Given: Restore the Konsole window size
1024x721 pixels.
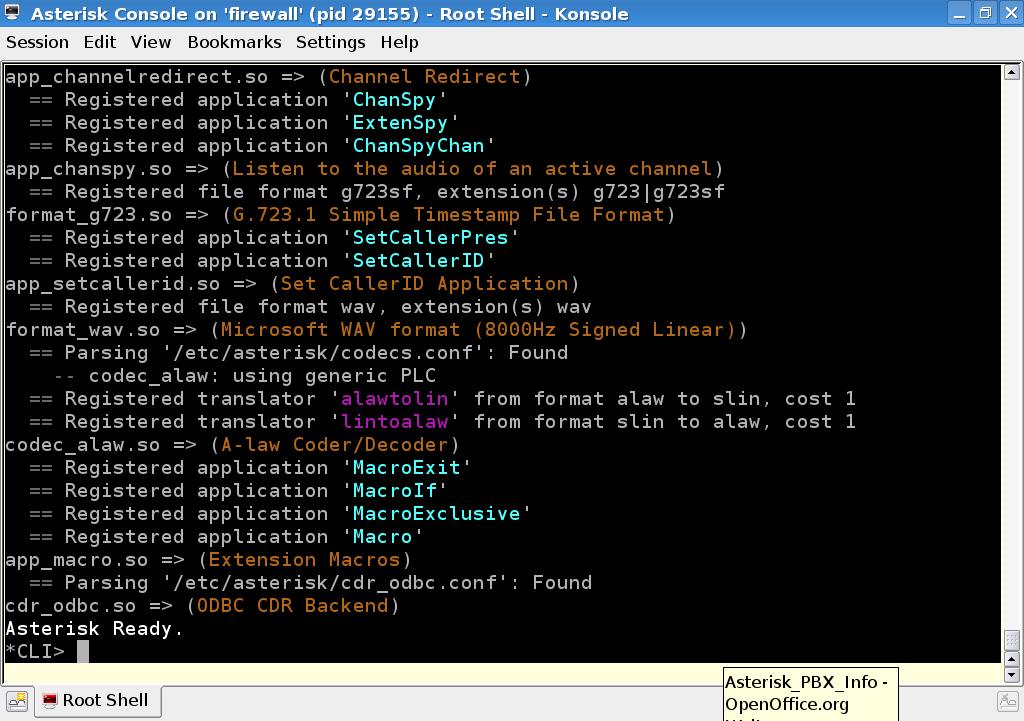Looking at the screenshot, I should click(985, 13).
